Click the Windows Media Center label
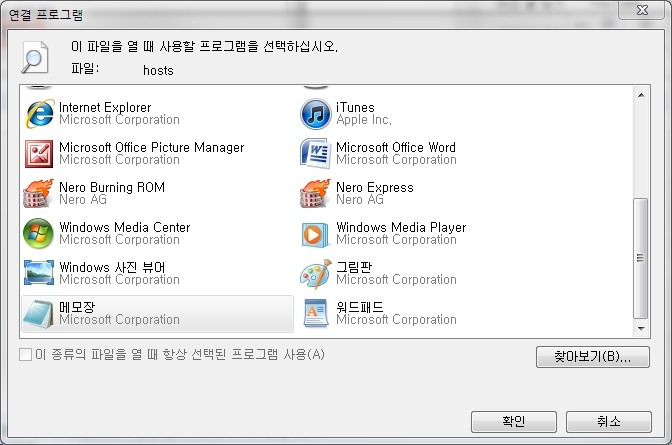672x445 pixels. point(125,227)
